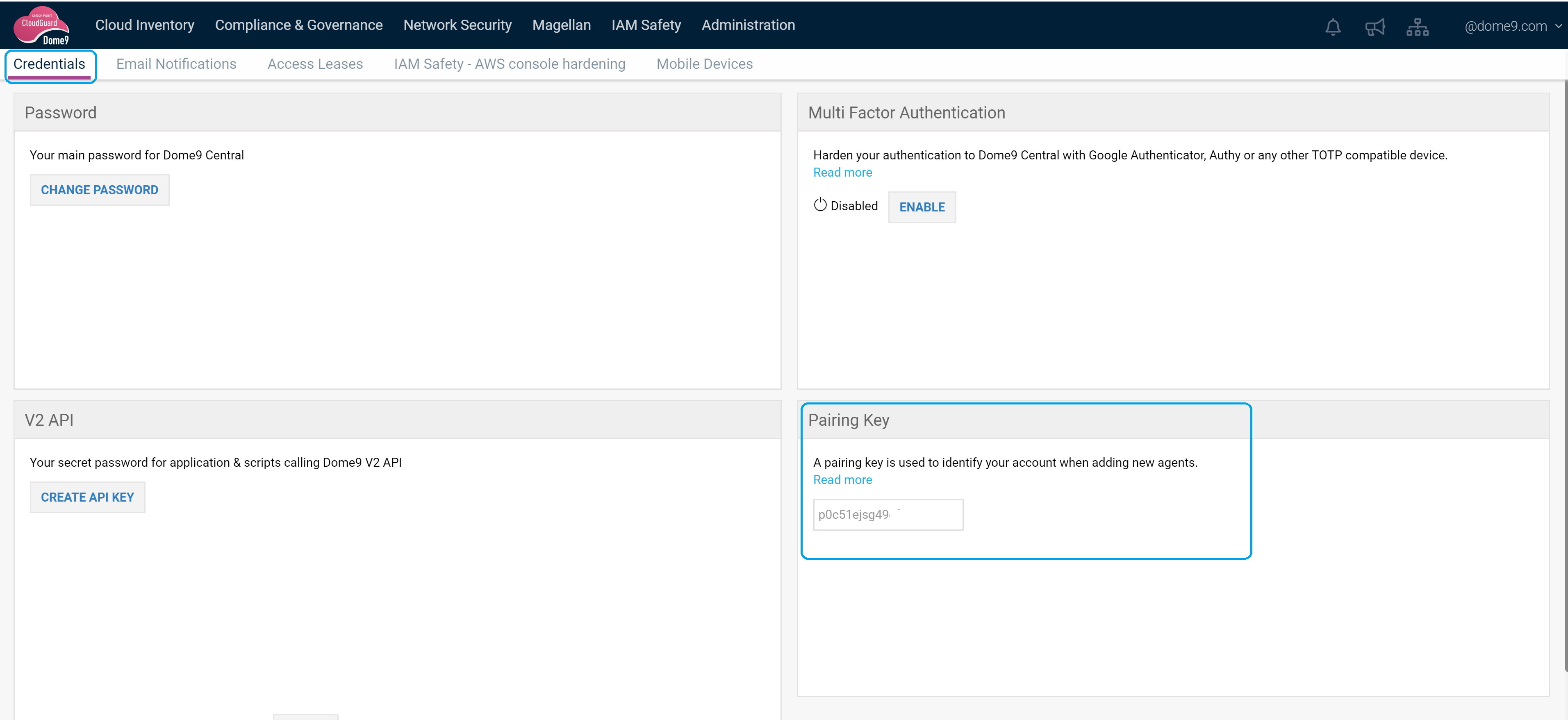Select the Credentials tab
The height and width of the screenshot is (720, 1568).
(49, 64)
